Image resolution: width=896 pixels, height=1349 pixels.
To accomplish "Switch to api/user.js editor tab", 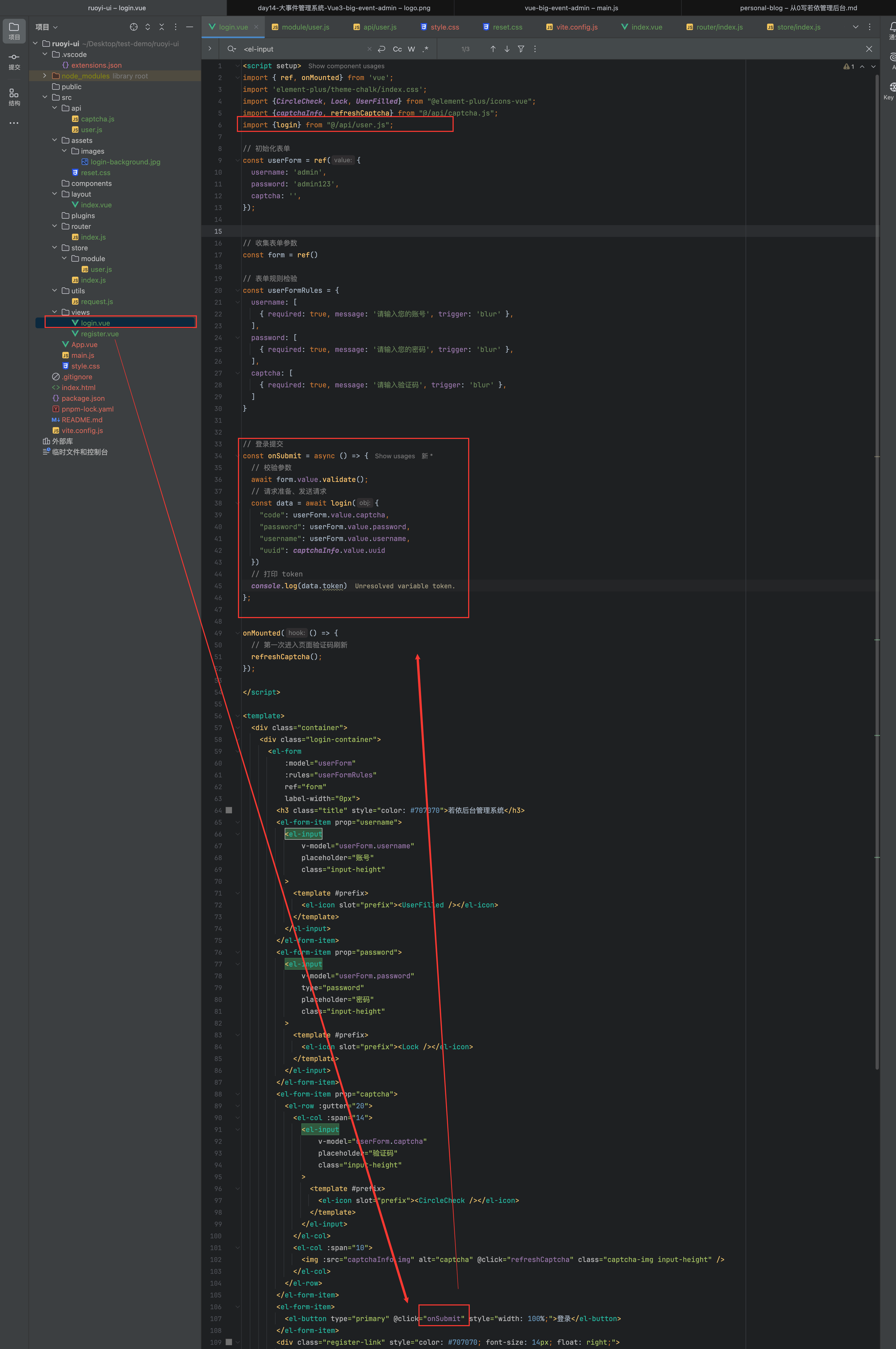I will [375, 27].
